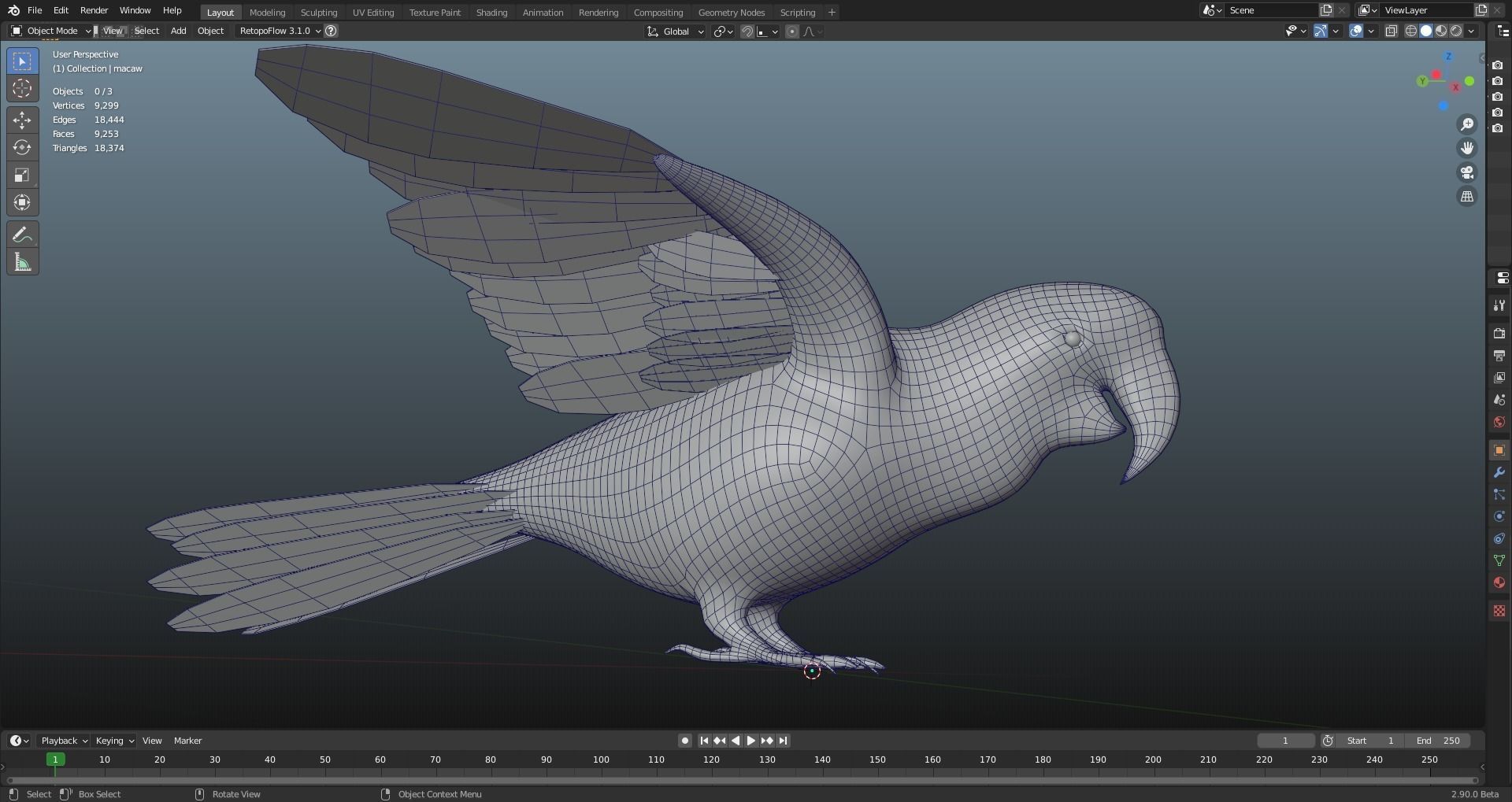Activate the combined Transform tool
The width and height of the screenshot is (1512, 802).
click(x=22, y=202)
